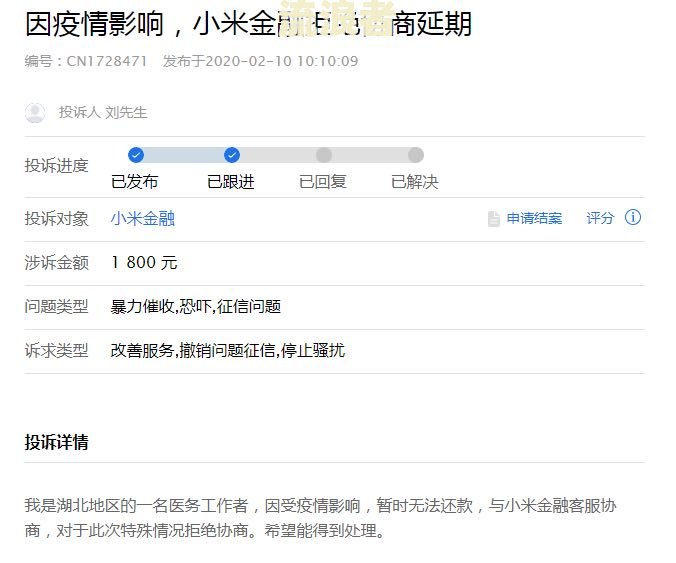Open the 评分 rating link

coord(600,219)
